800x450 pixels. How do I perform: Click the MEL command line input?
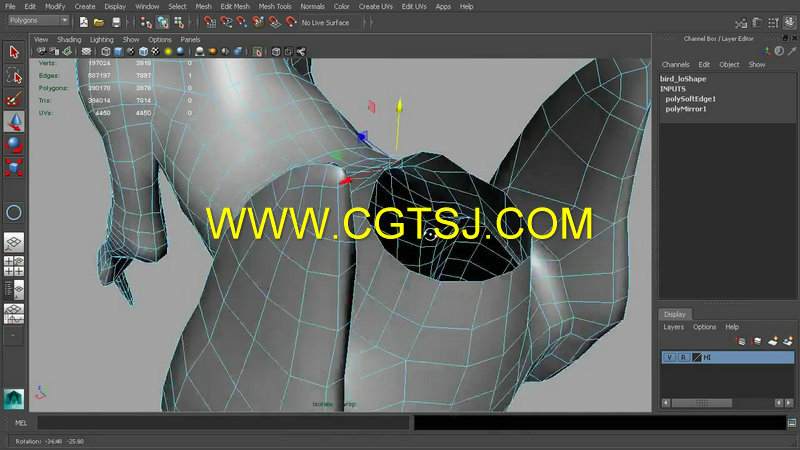tap(223, 422)
